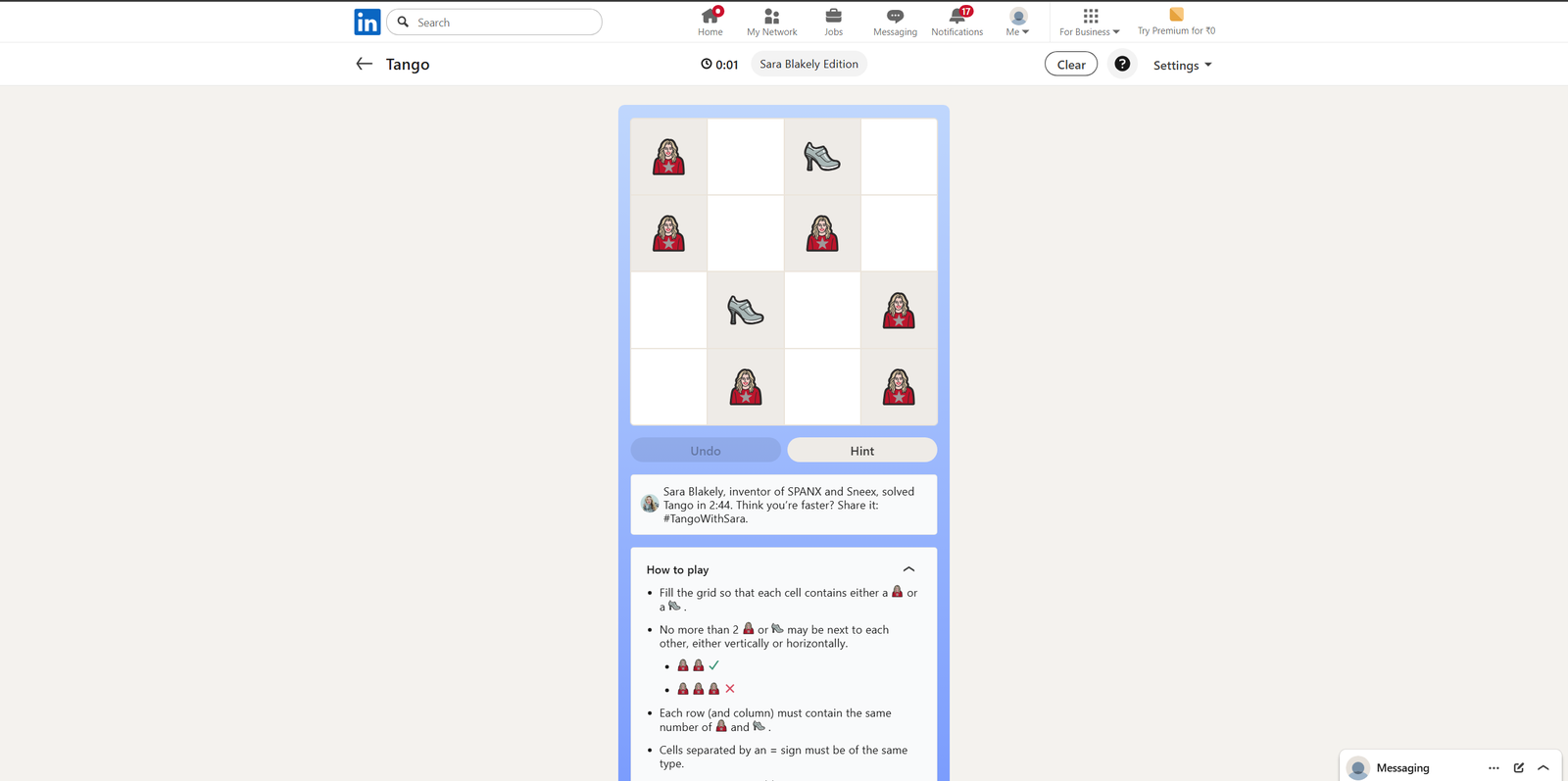Click the Sara Blakely Edition badge
Image resolution: width=1568 pixels, height=781 pixels.
(808, 64)
